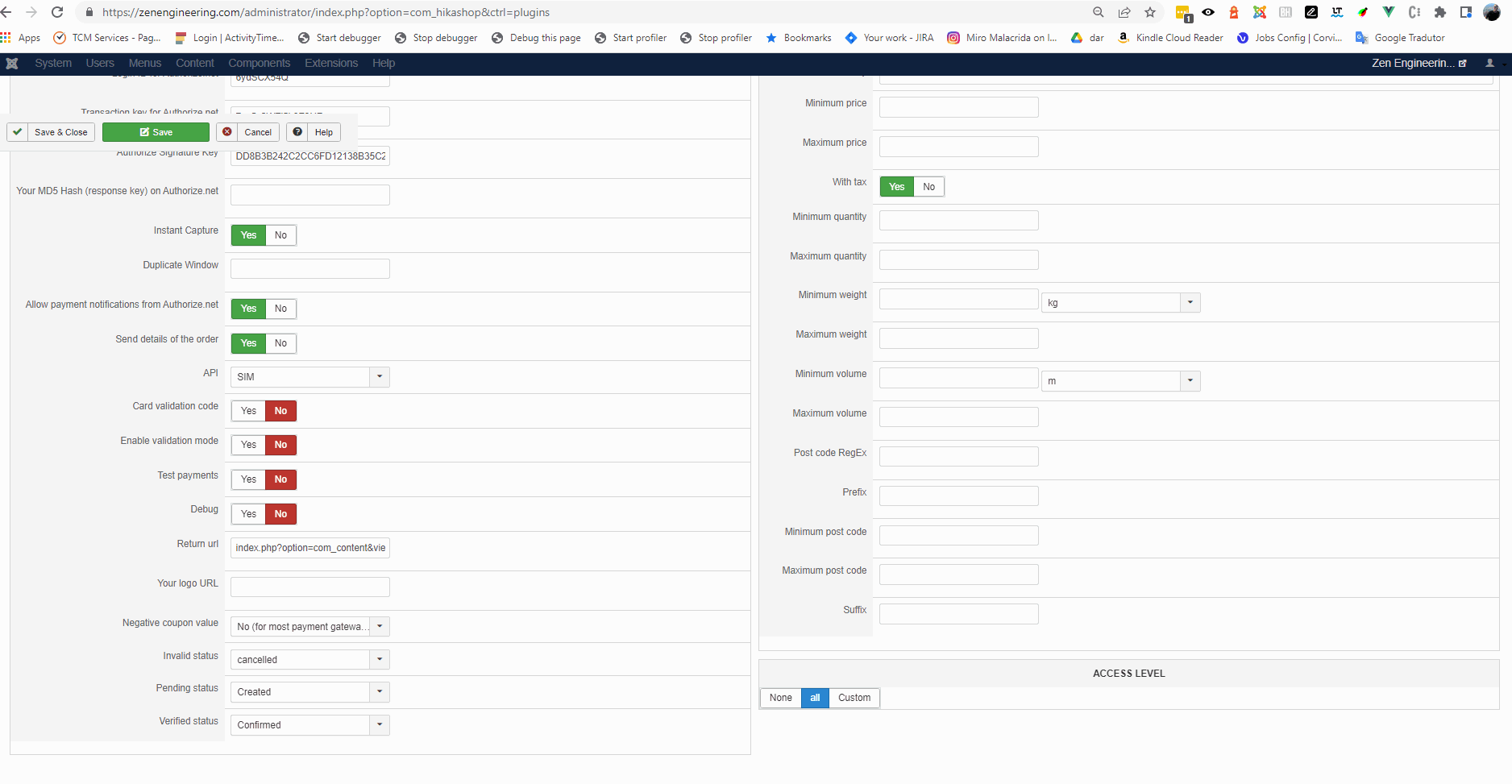Click the Cancel button
1512x784 pixels.
click(248, 132)
